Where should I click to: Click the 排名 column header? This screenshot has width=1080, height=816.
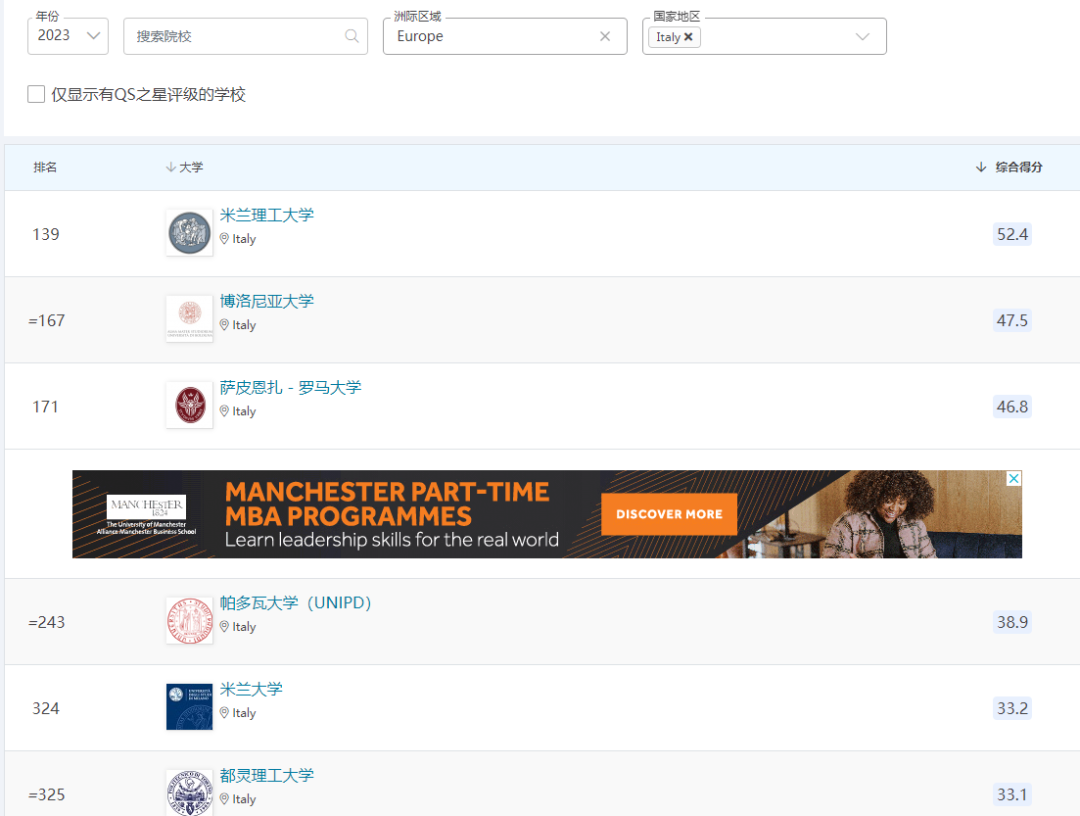(x=45, y=167)
